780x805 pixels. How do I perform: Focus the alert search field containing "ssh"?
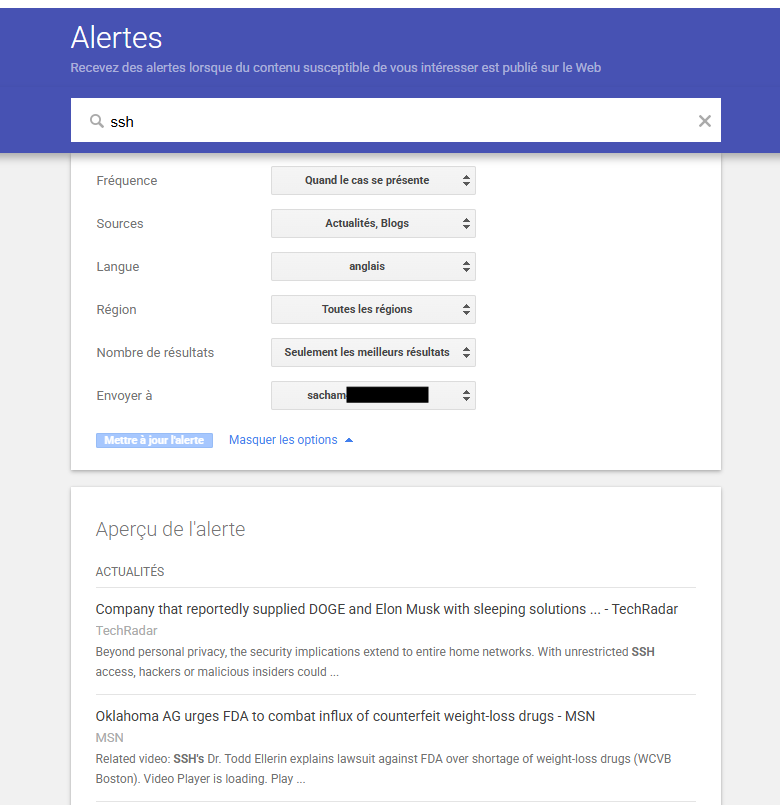tap(400, 121)
